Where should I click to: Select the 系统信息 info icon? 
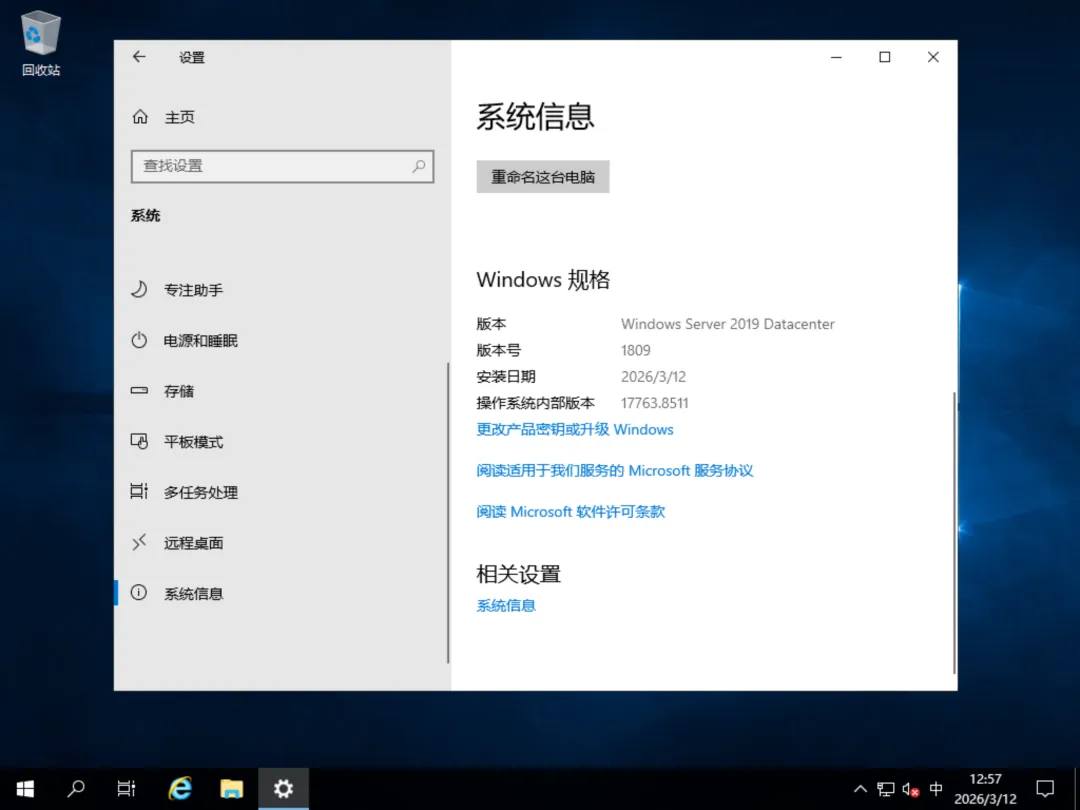point(139,593)
